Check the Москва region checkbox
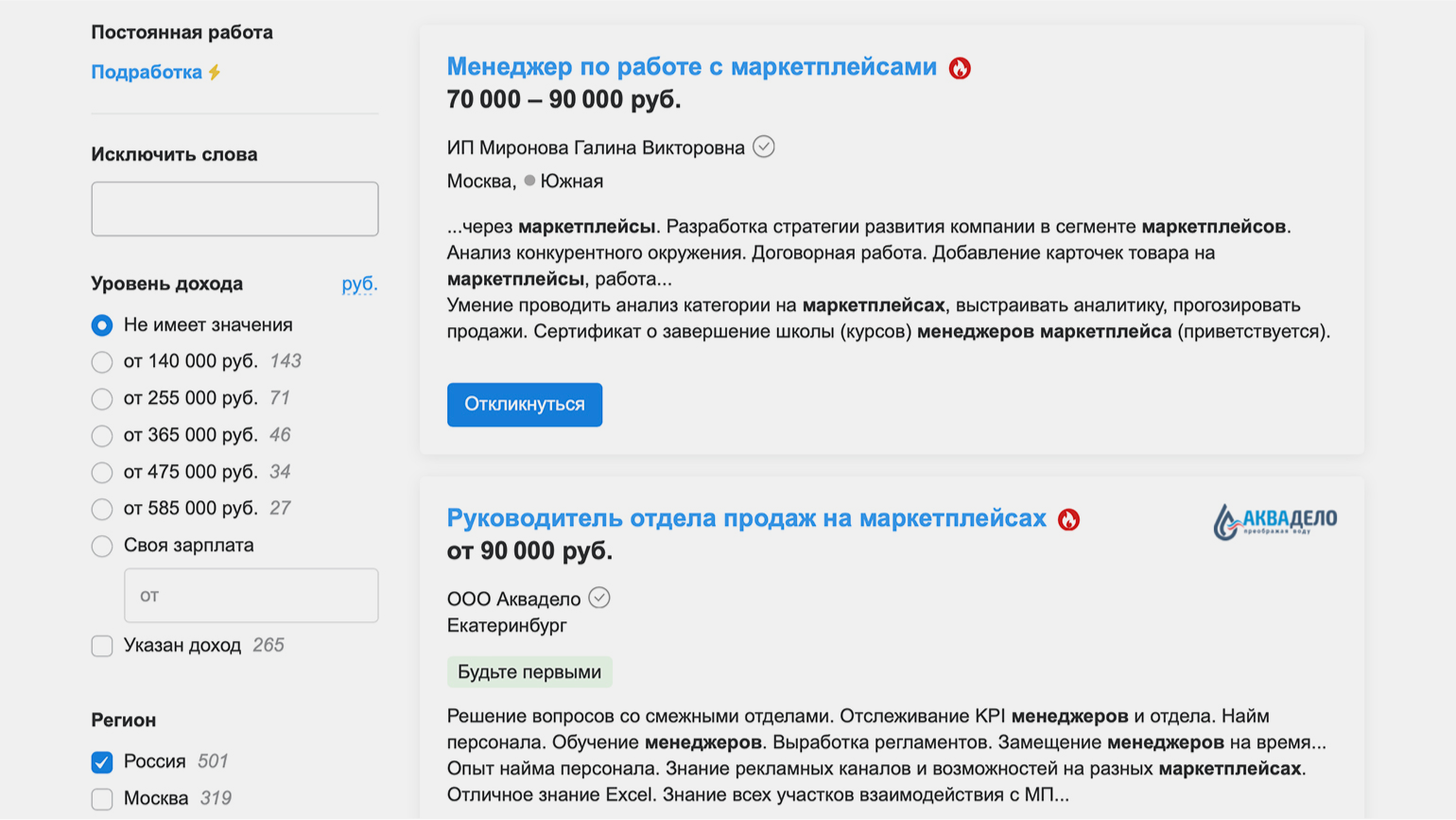The width and height of the screenshot is (1456, 820). coord(102,799)
